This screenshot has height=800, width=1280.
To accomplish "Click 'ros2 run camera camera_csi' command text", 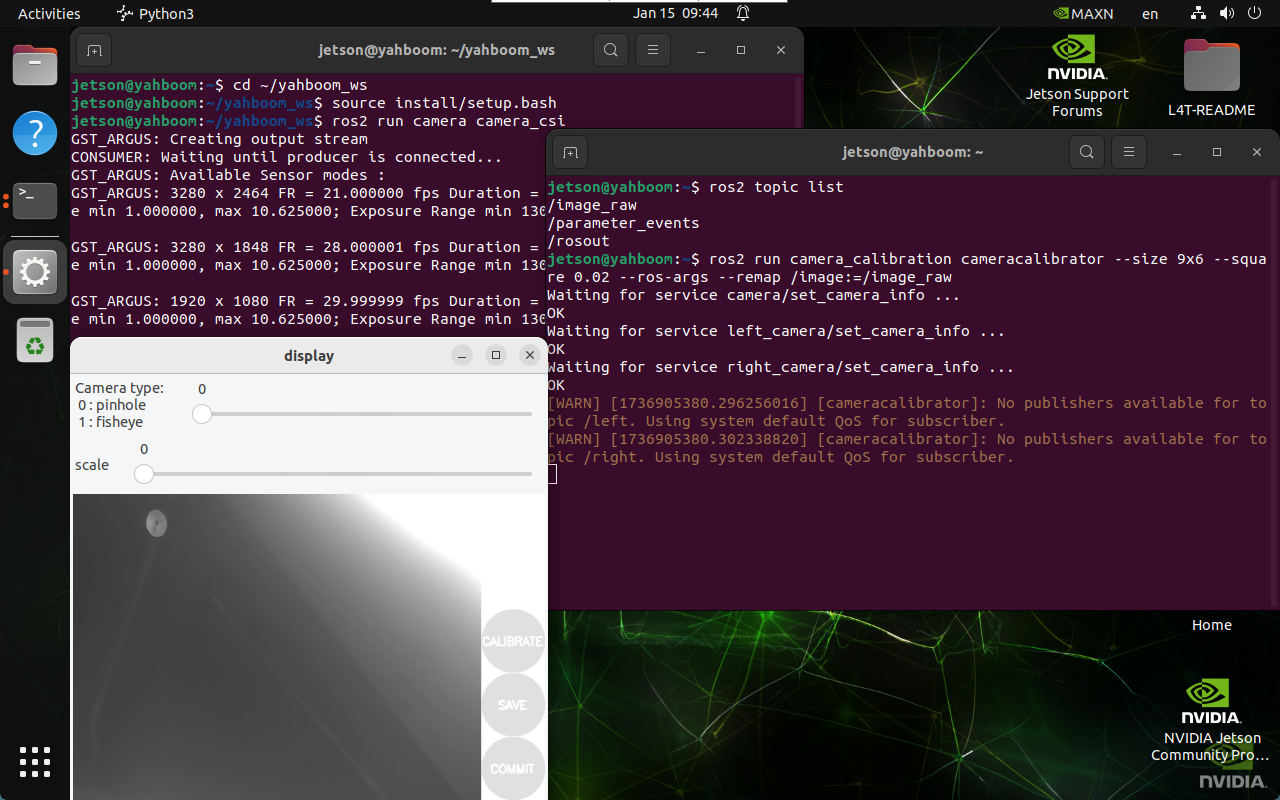I will (x=449, y=121).
